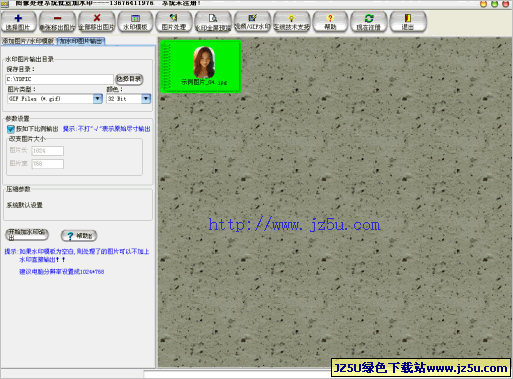
Task: Expand the 32 Bit color depth dropdown
Action: [146, 99]
